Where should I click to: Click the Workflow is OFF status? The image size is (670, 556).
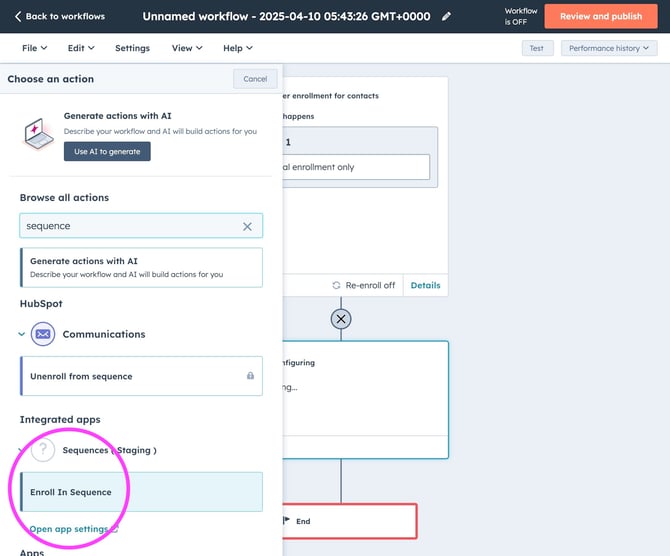[x=520, y=16]
